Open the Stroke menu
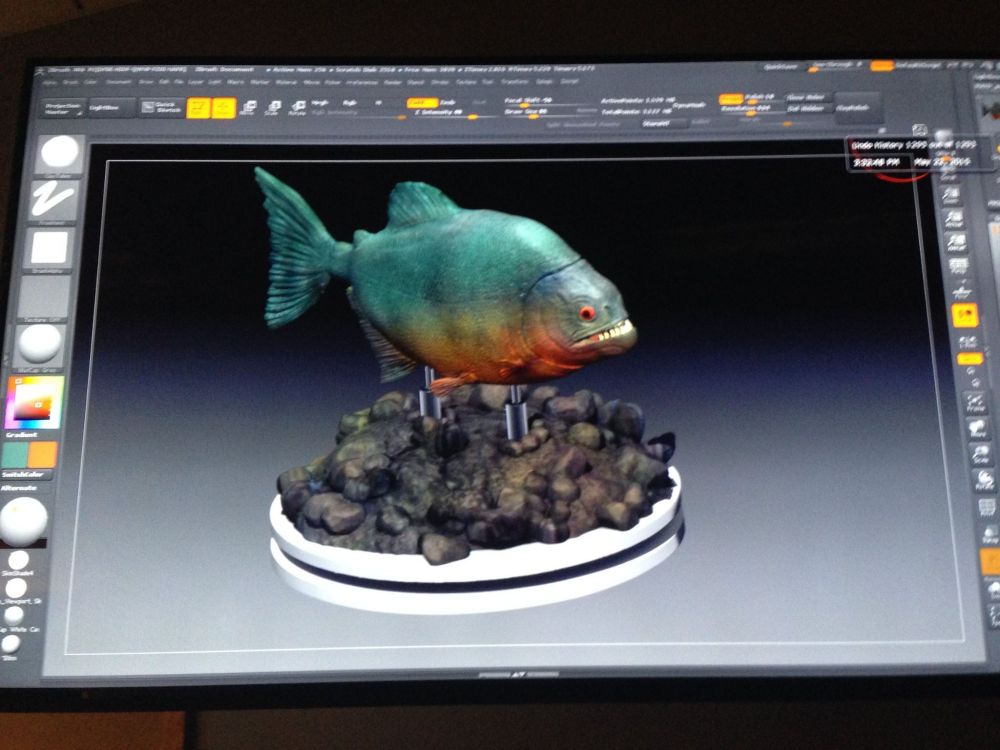The width and height of the screenshot is (1000, 750). pos(443,82)
